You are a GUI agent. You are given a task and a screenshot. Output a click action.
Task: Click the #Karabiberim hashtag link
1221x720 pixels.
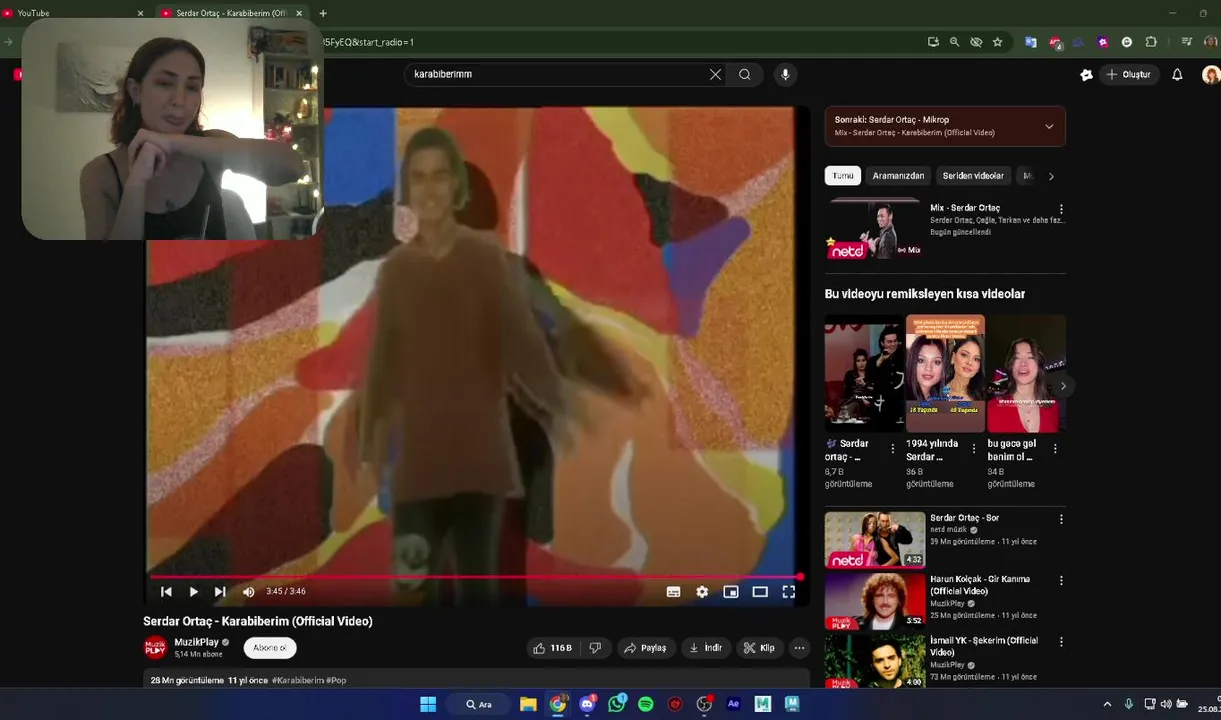coord(297,680)
